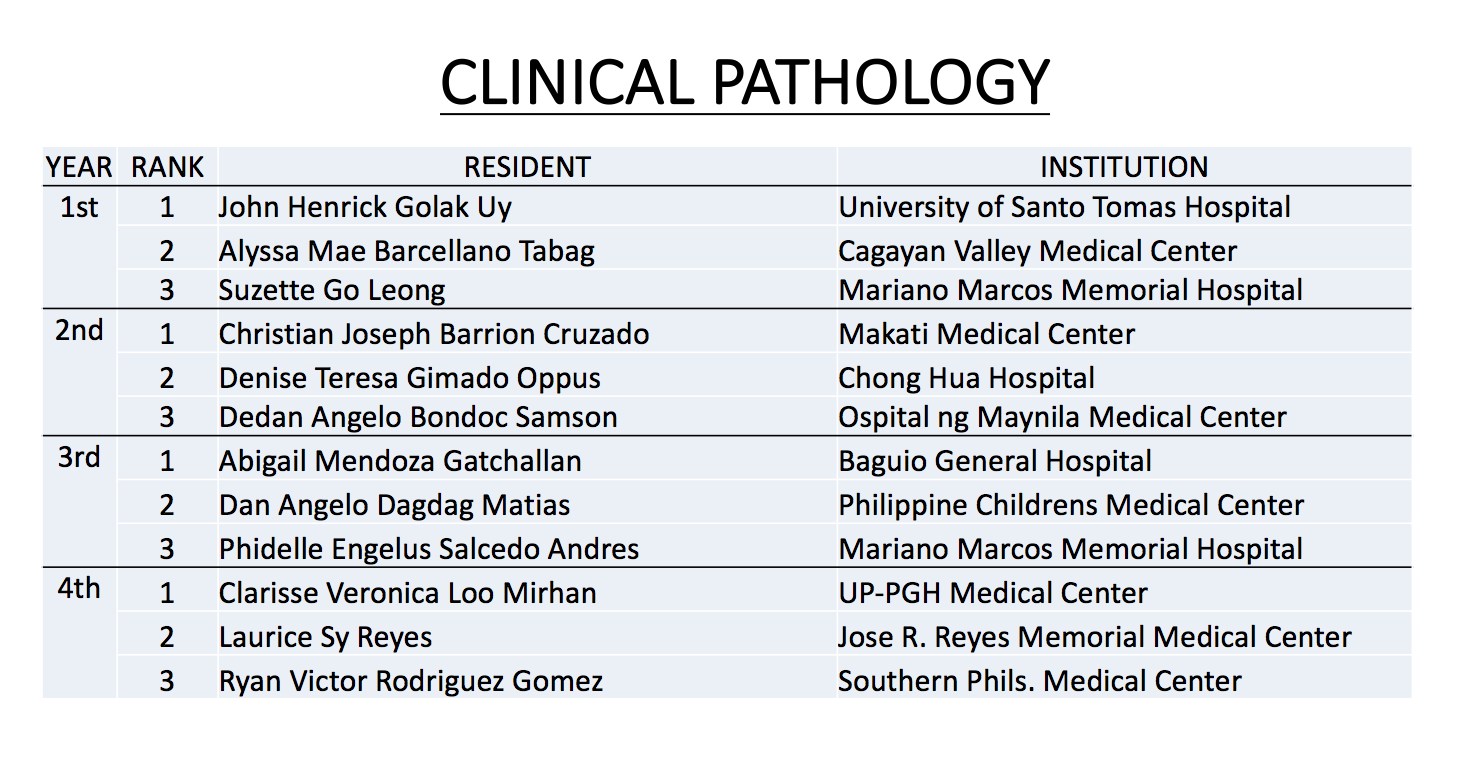1462x762 pixels.
Task: Select the Suzette Go Leong cell
Action: click(332, 290)
